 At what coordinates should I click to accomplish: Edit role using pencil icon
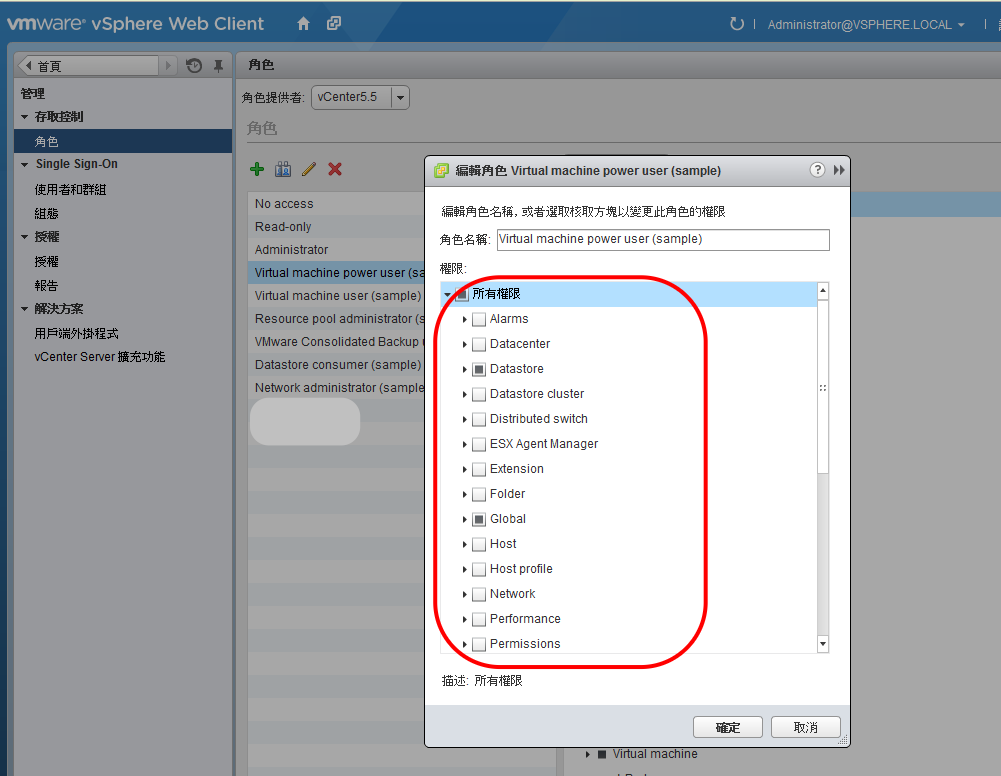point(309,169)
